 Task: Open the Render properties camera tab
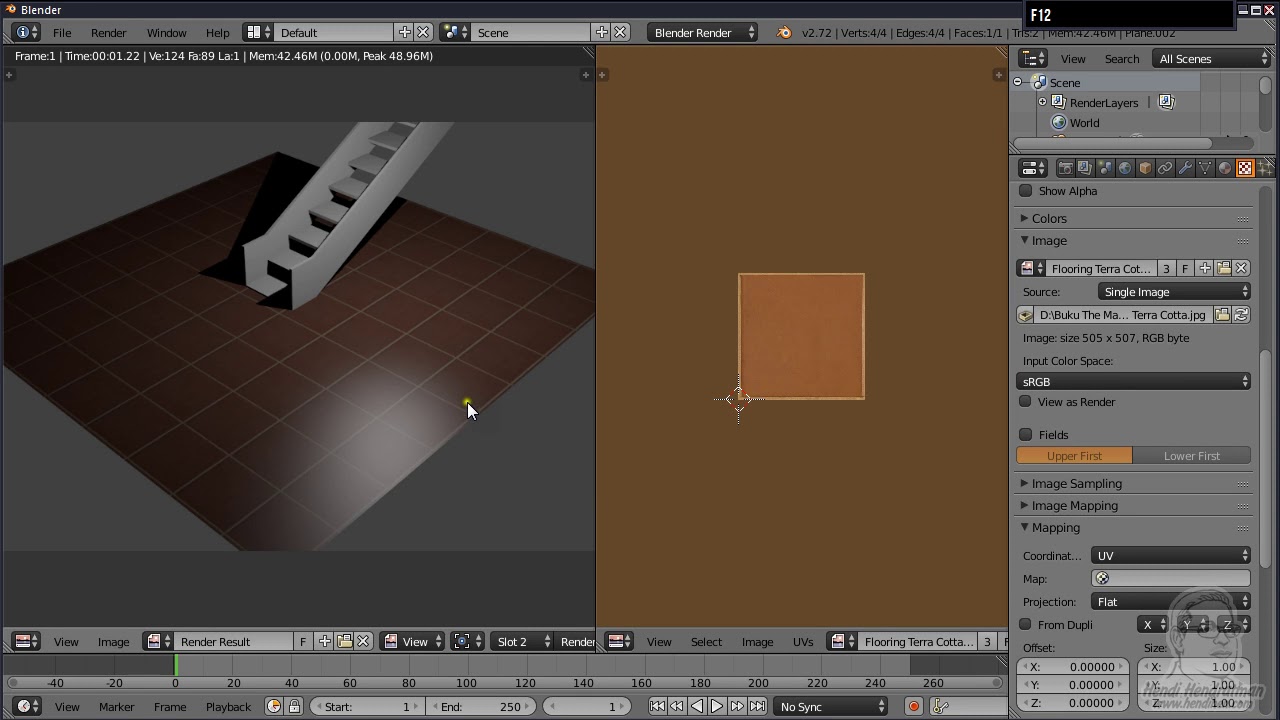tap(1066, 168)
